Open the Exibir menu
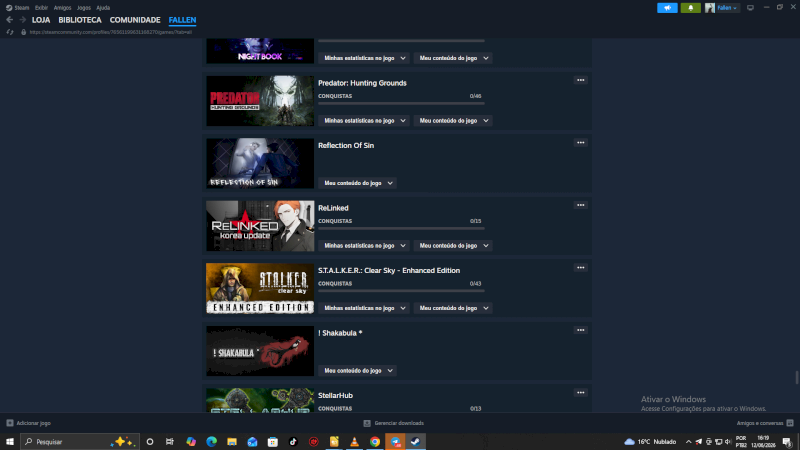The width and height of the screenshot is (800, 450). tap(41, 8)
